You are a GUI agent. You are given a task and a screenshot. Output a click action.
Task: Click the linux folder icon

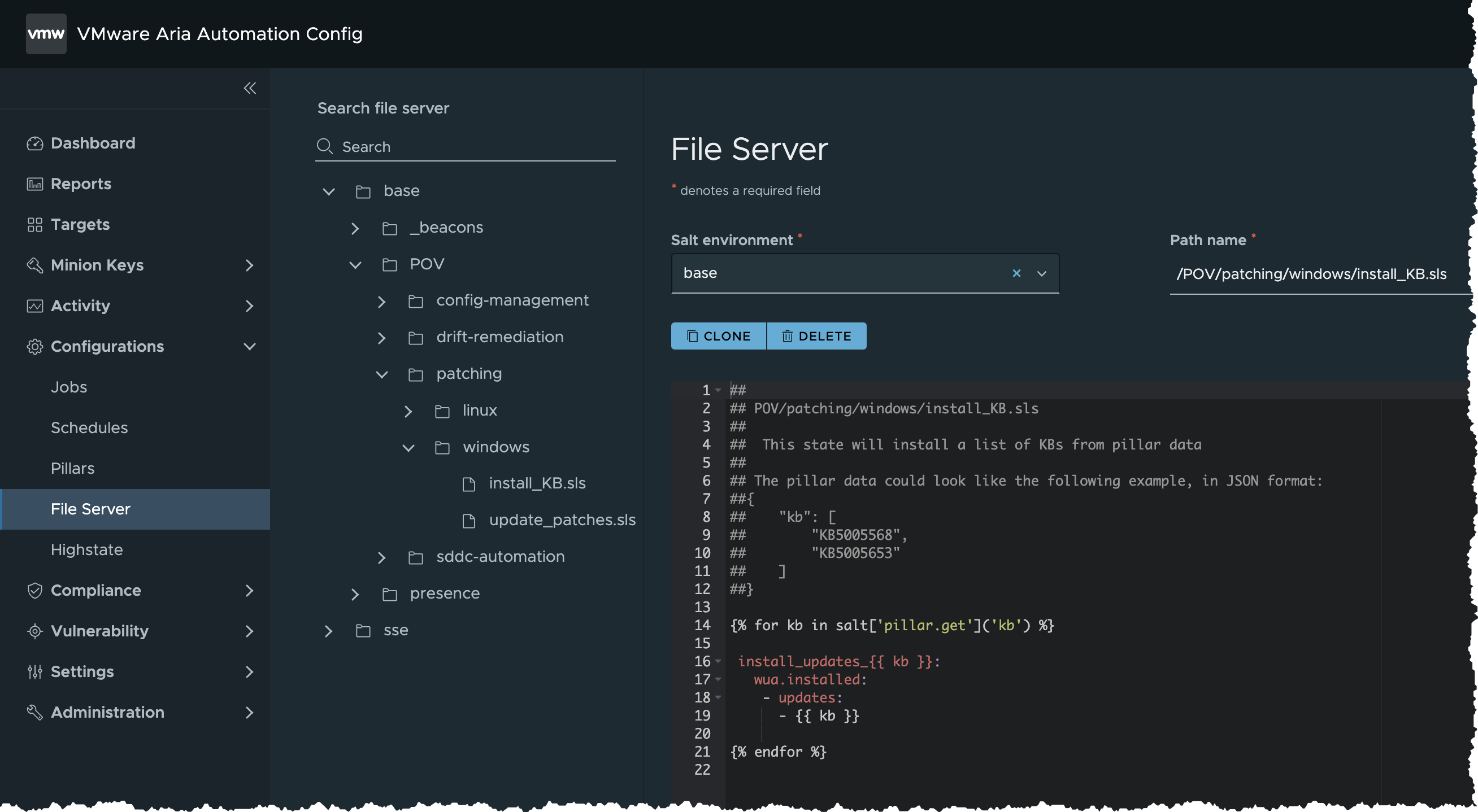click(442, 411)
